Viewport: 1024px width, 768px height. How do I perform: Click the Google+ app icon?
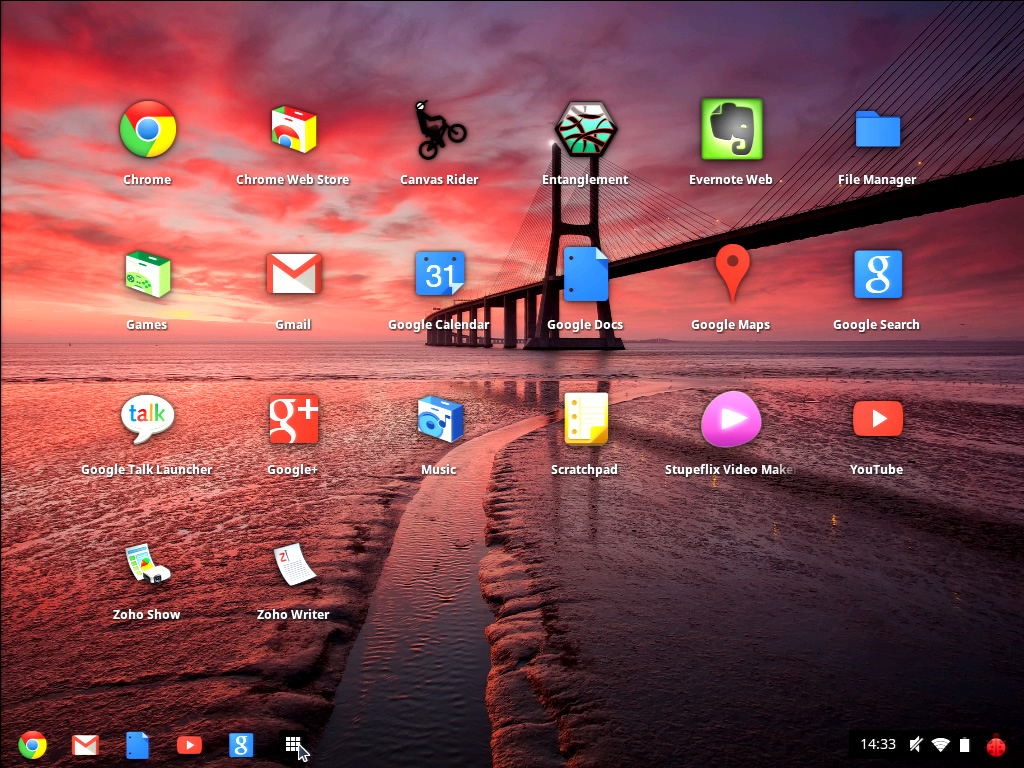tap(293, 419)
